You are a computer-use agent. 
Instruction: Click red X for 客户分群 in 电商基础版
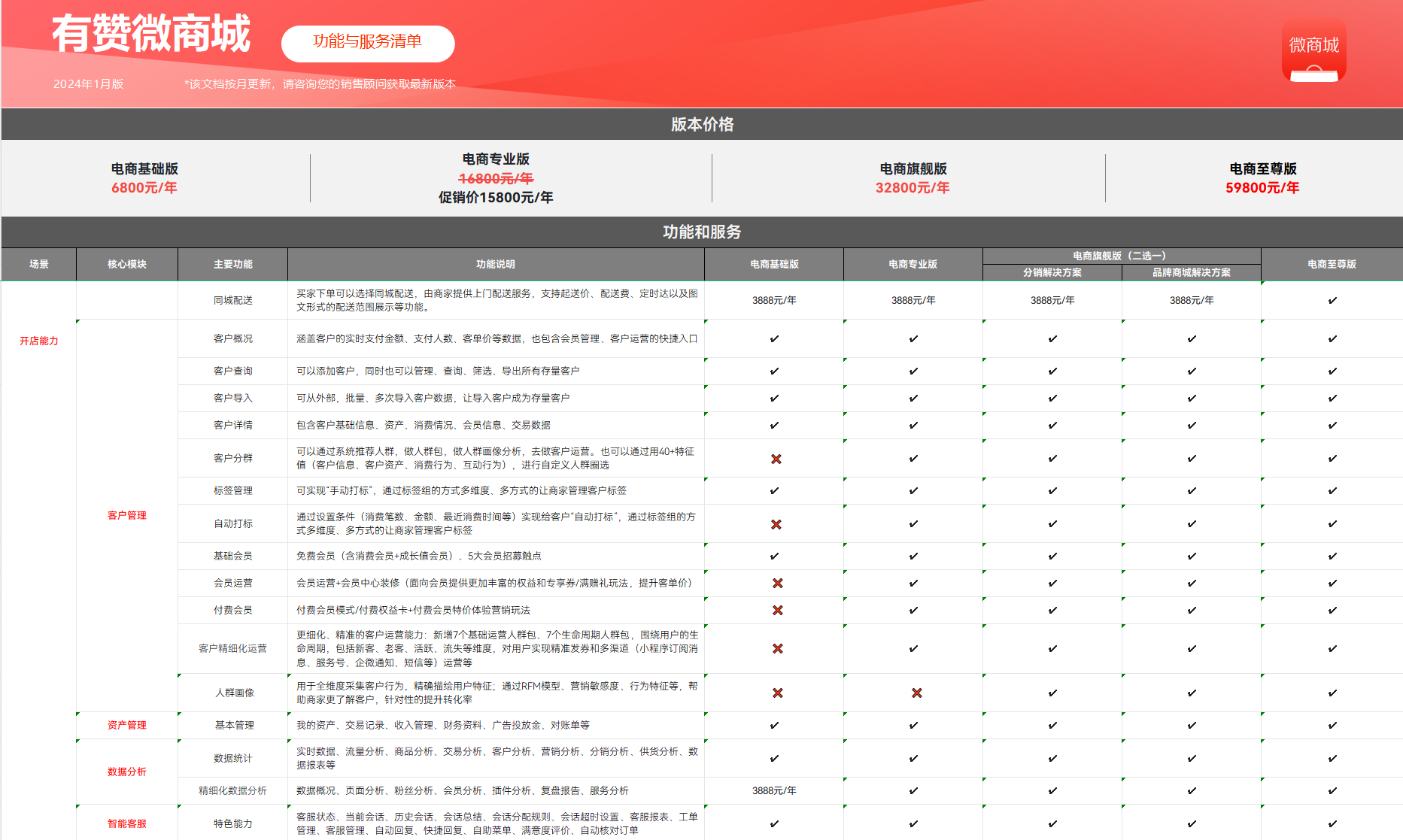776,459
